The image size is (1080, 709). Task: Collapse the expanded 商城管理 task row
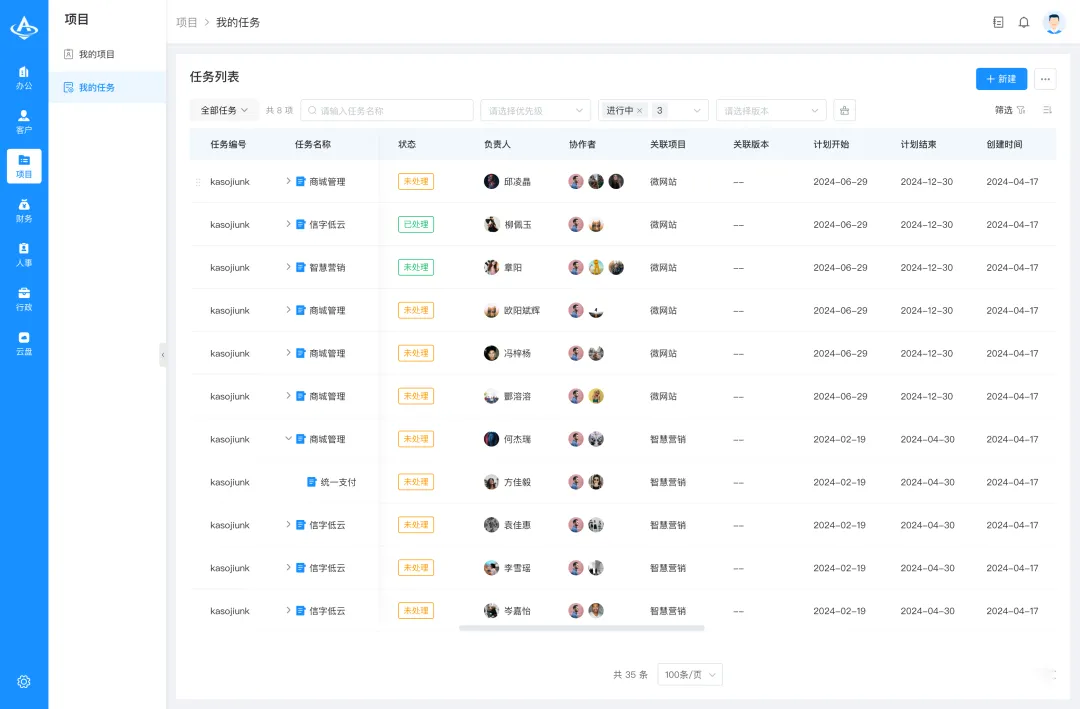click(x=288, y=439)
